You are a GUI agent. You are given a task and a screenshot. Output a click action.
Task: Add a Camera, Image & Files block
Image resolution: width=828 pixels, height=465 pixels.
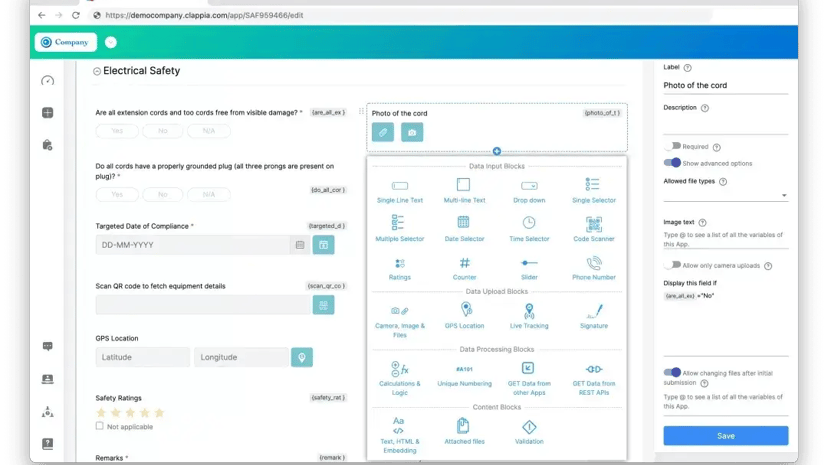coord(400,321)
